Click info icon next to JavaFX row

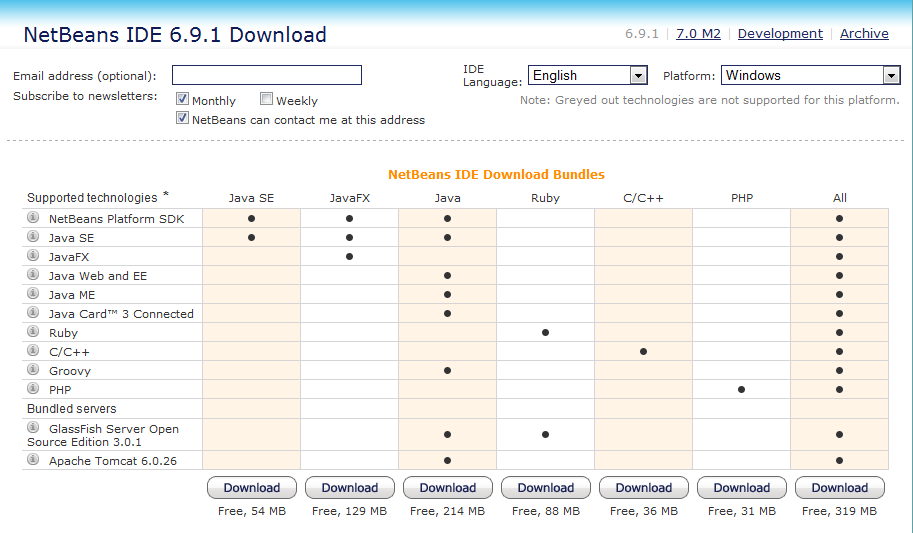click(x=33, y=256)
